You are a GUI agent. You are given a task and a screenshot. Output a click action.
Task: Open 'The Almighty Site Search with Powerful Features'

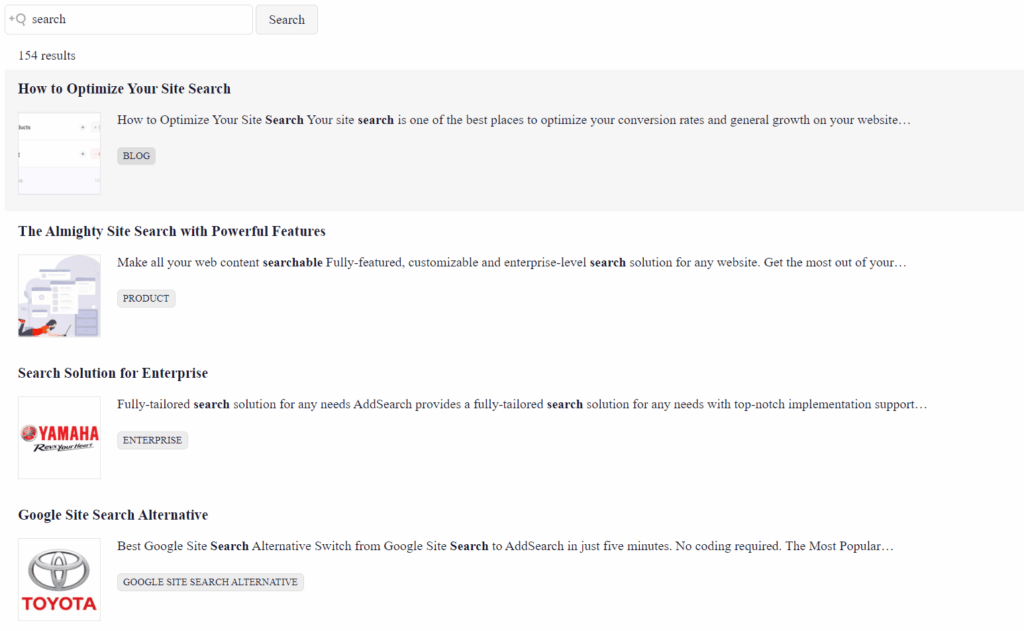pyautogui.click(x=171, y=231)
